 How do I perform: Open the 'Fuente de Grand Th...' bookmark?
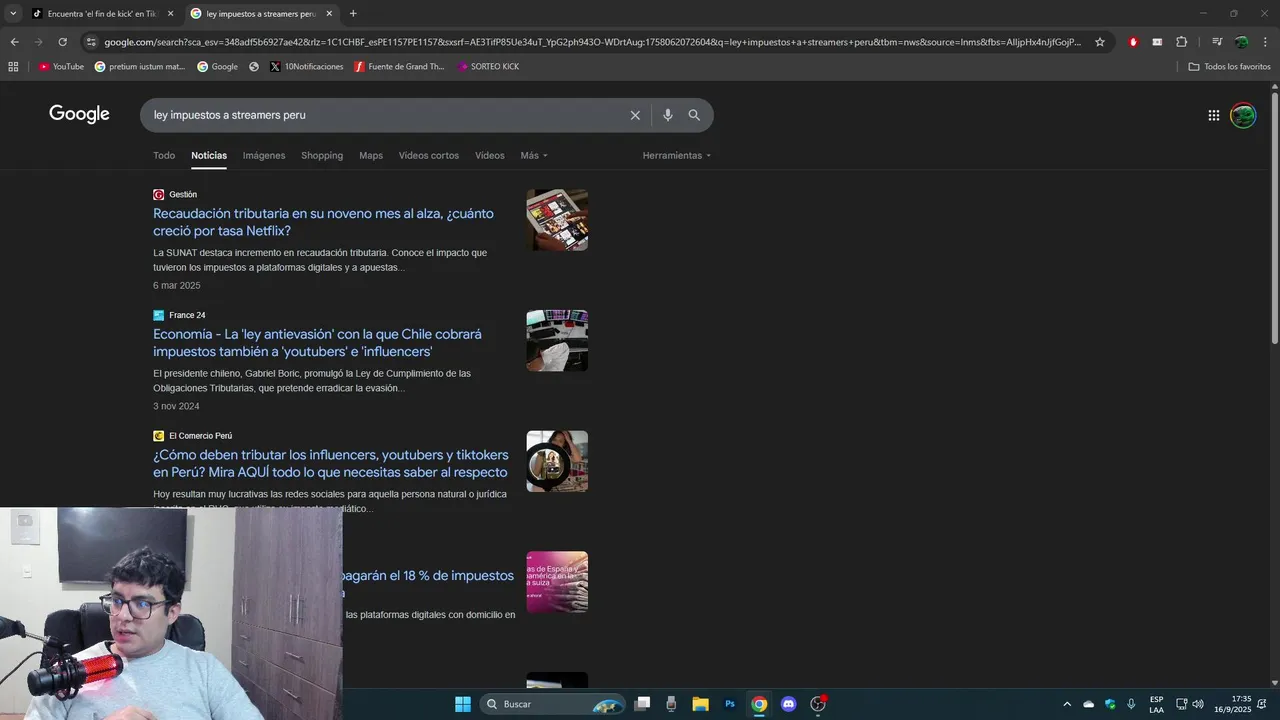(399, 67)
